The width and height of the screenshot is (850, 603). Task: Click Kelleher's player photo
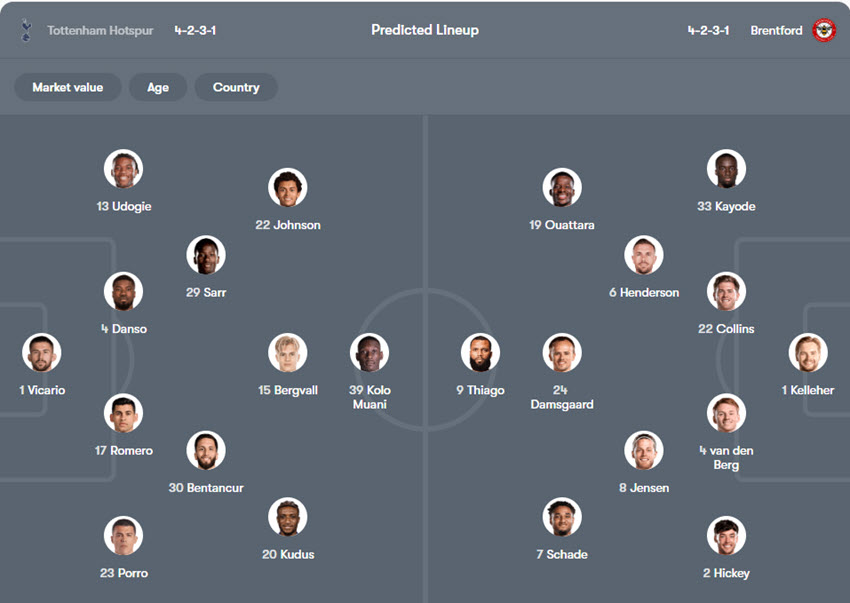pyautogui.click(x=808, y=353)
